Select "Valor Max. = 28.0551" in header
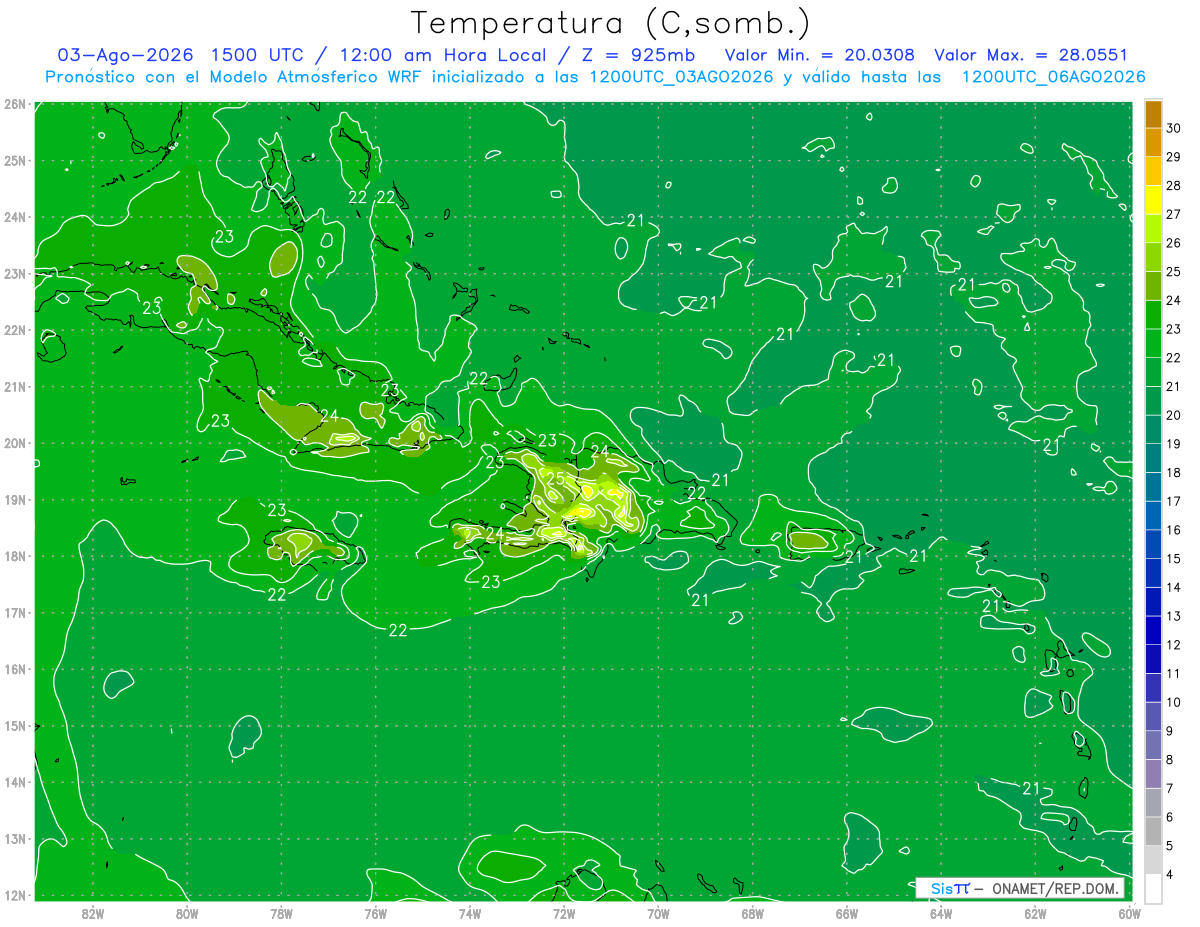 (x=1031, y=55)
